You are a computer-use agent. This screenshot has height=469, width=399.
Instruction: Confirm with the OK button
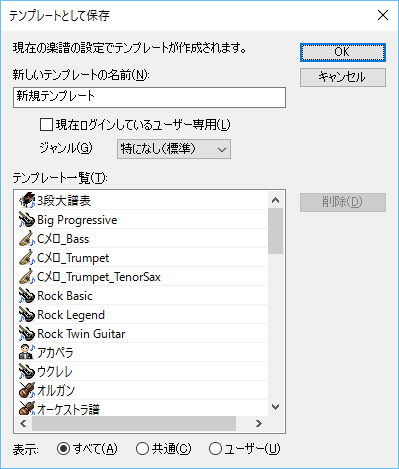(x=343, y=52)
